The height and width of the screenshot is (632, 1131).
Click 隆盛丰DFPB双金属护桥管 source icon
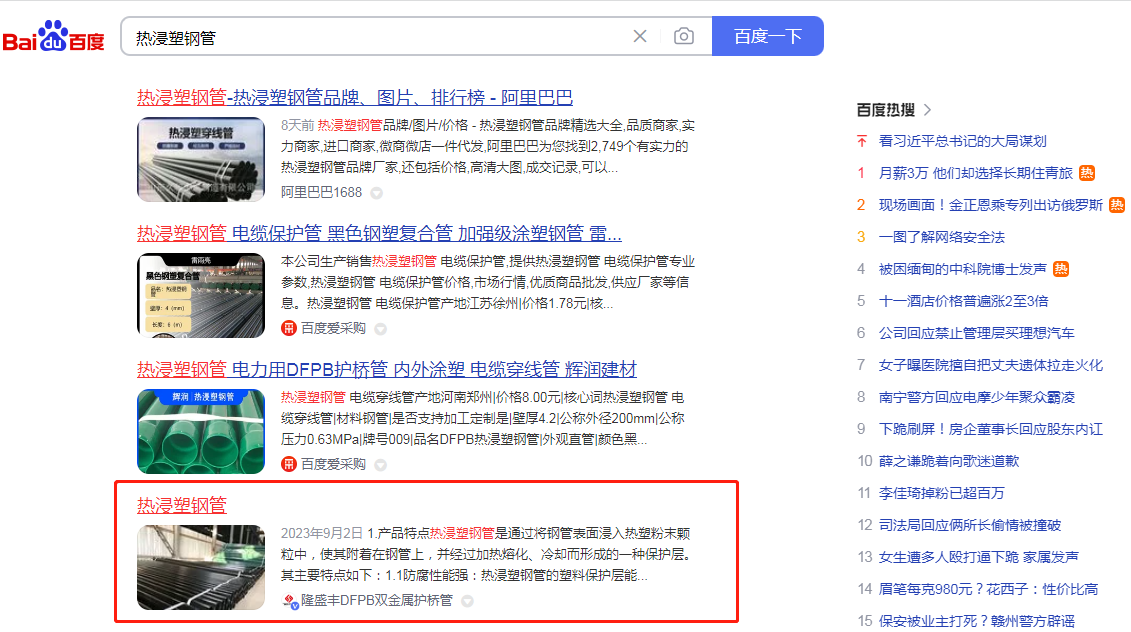tap(290, 601)
